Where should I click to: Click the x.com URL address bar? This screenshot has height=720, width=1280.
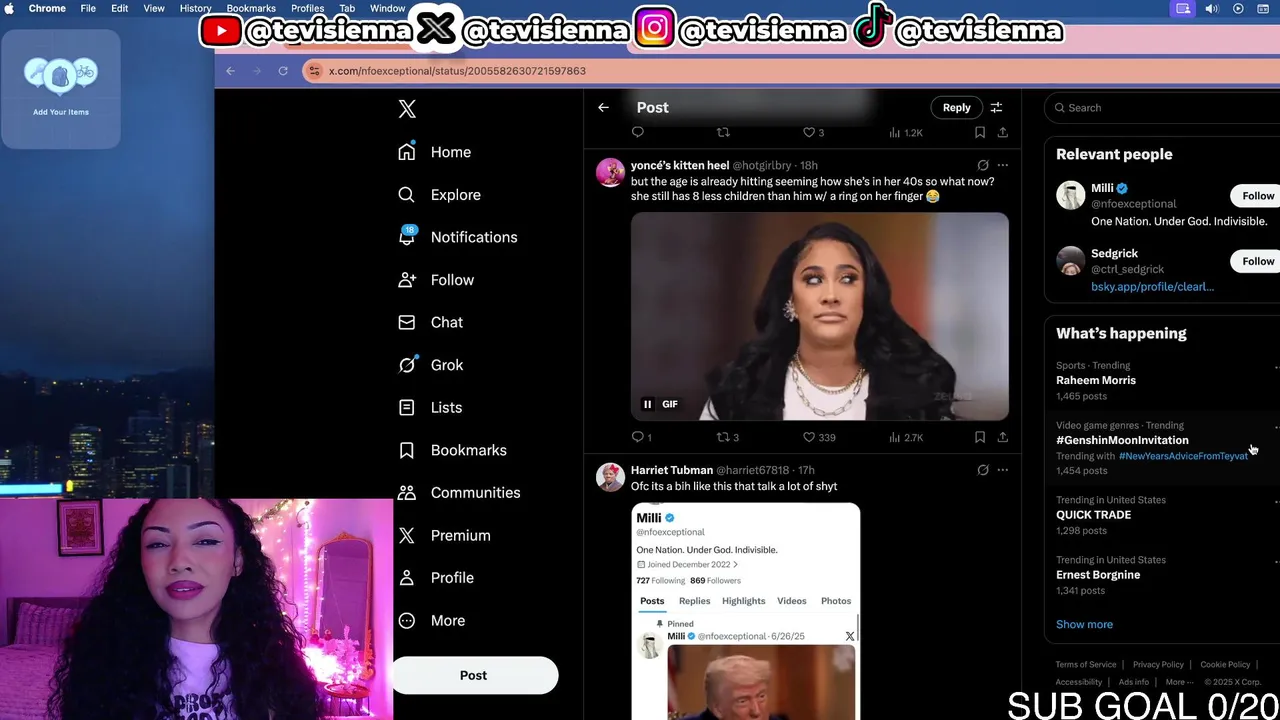[457, 71]
